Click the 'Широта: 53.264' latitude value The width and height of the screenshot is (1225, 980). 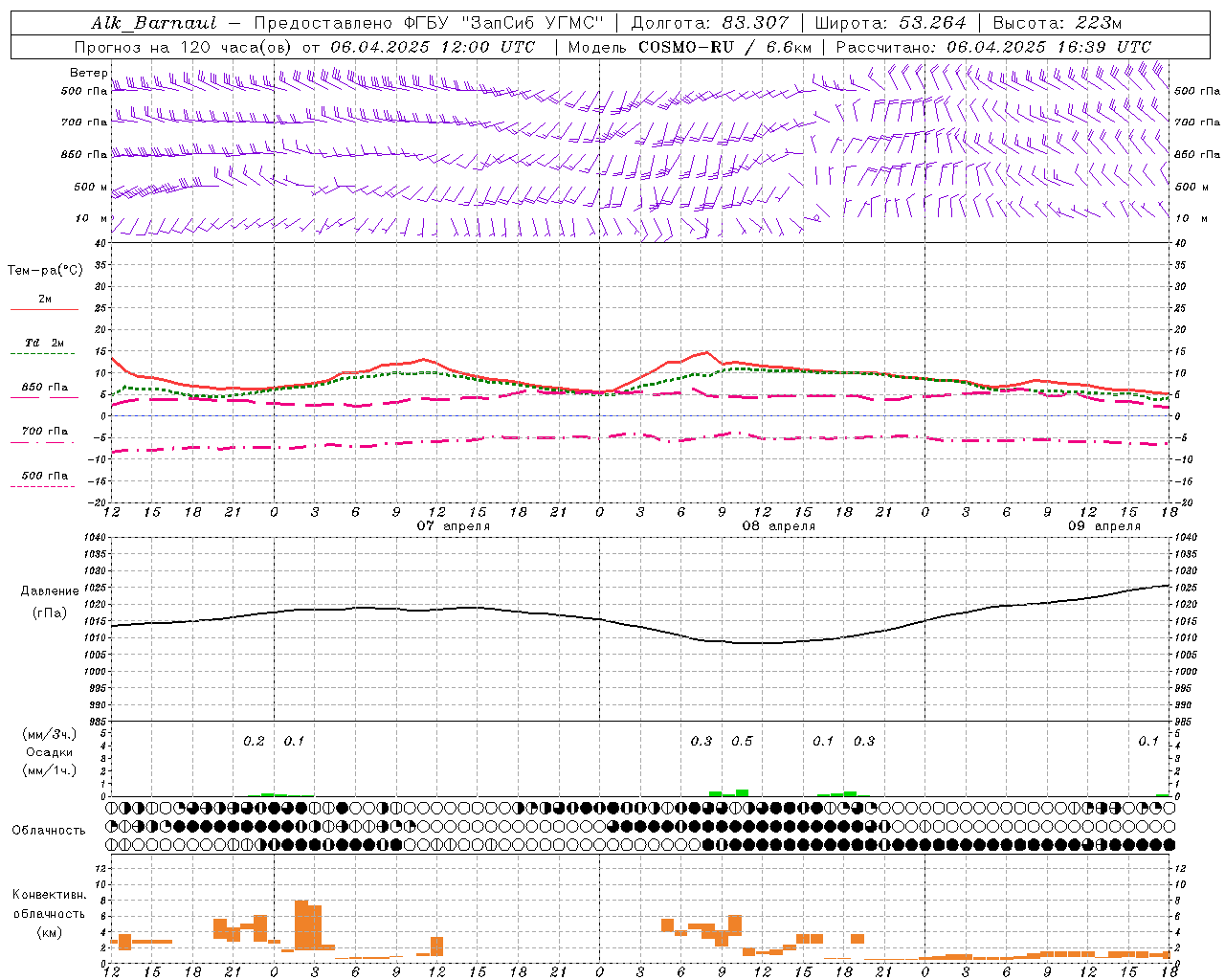tap(890, 23)
